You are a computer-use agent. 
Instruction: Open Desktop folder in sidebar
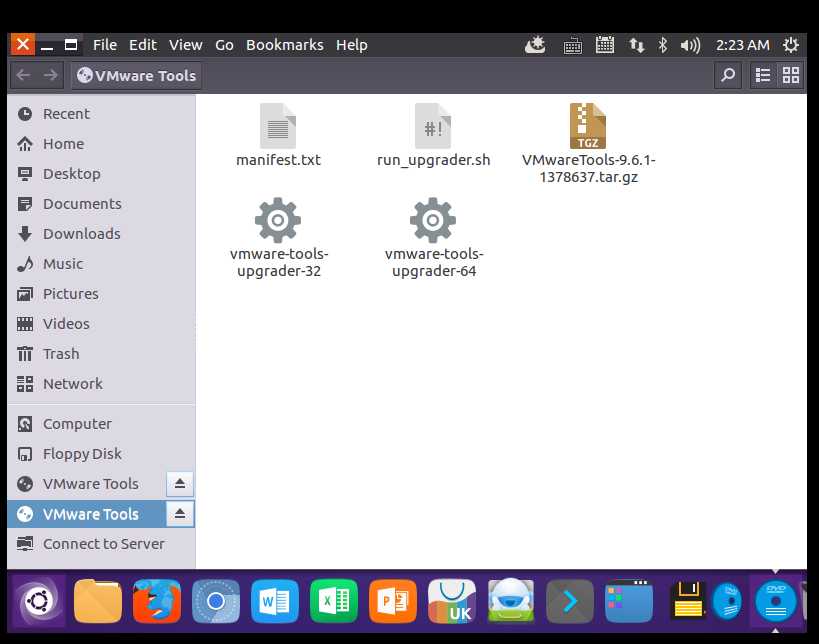pos(101,174)
